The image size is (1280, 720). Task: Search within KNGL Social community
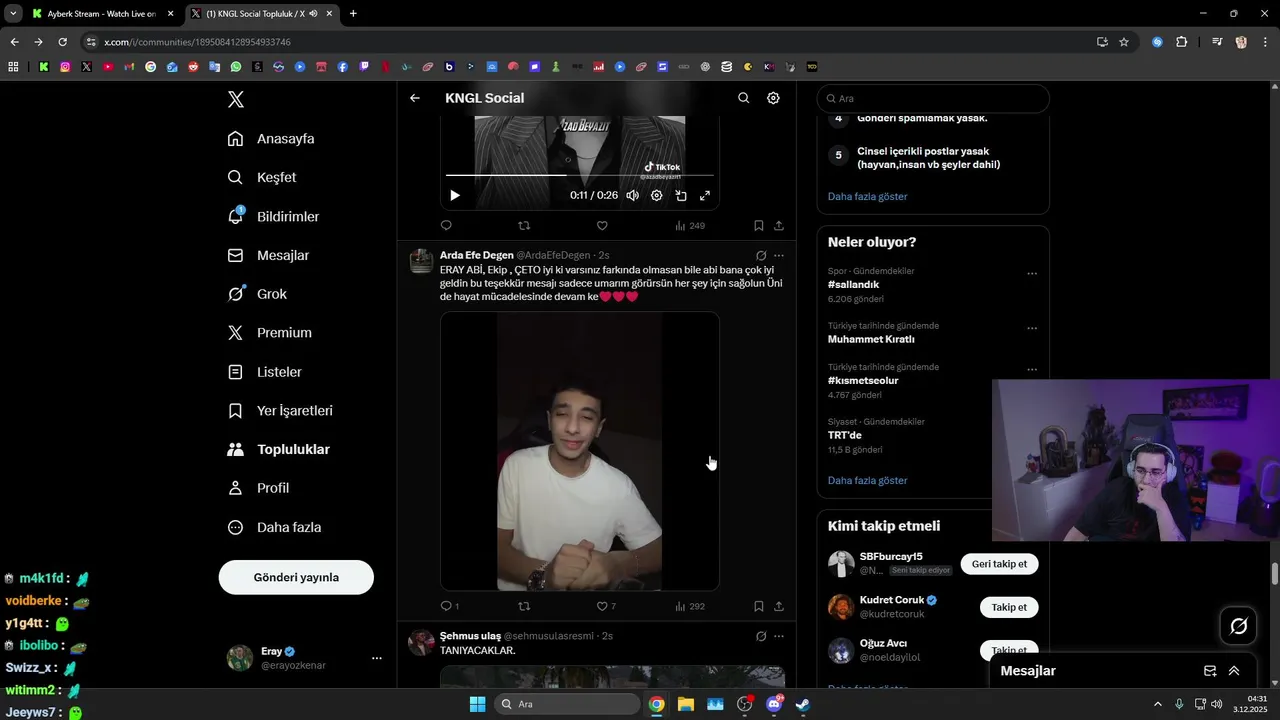click(743, 98)
